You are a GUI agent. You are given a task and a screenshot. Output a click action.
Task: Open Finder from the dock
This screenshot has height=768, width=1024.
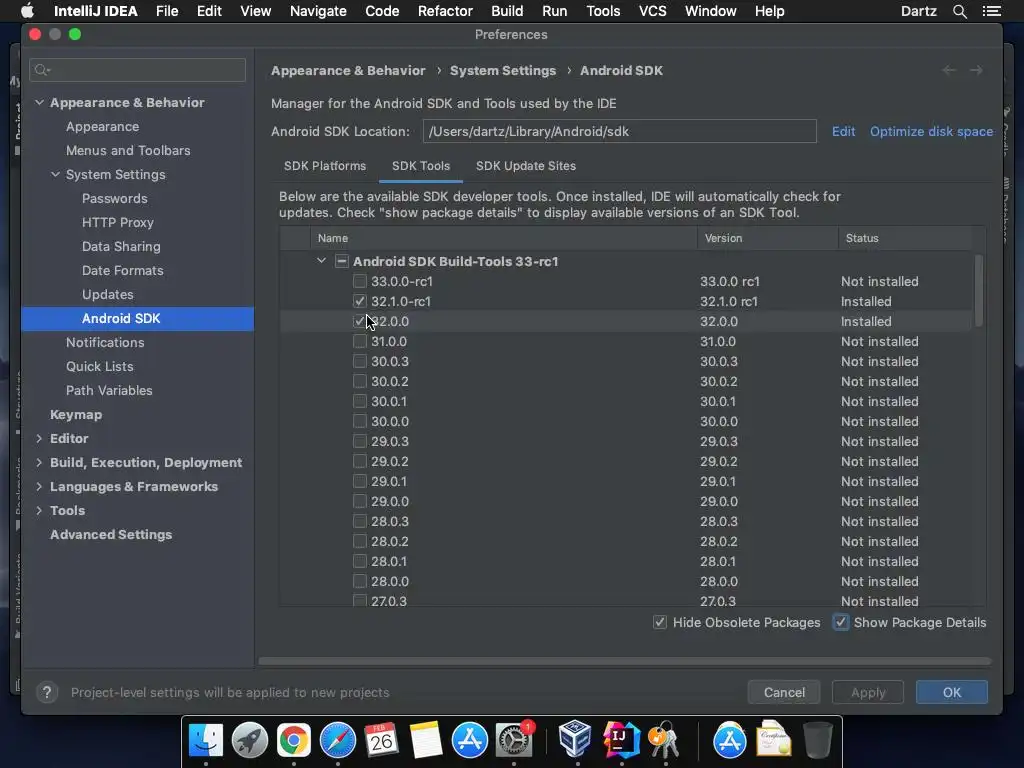206,740
